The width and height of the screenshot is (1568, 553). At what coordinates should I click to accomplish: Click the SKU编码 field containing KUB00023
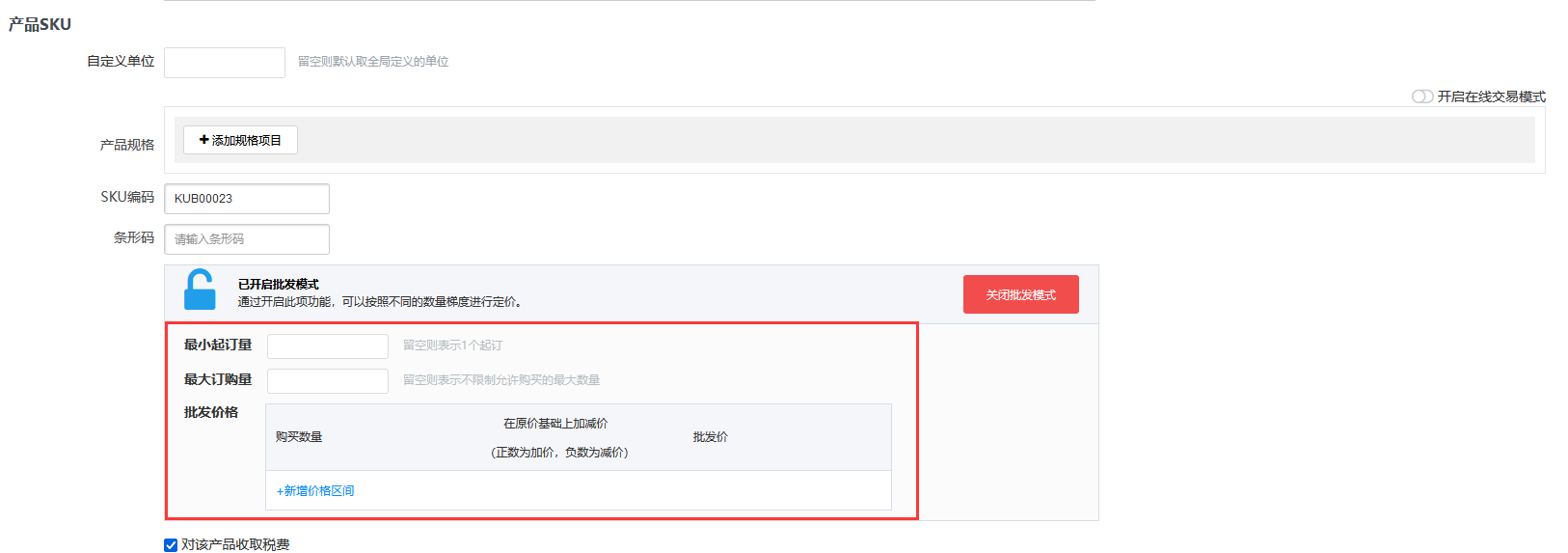[x=247, y=199]
